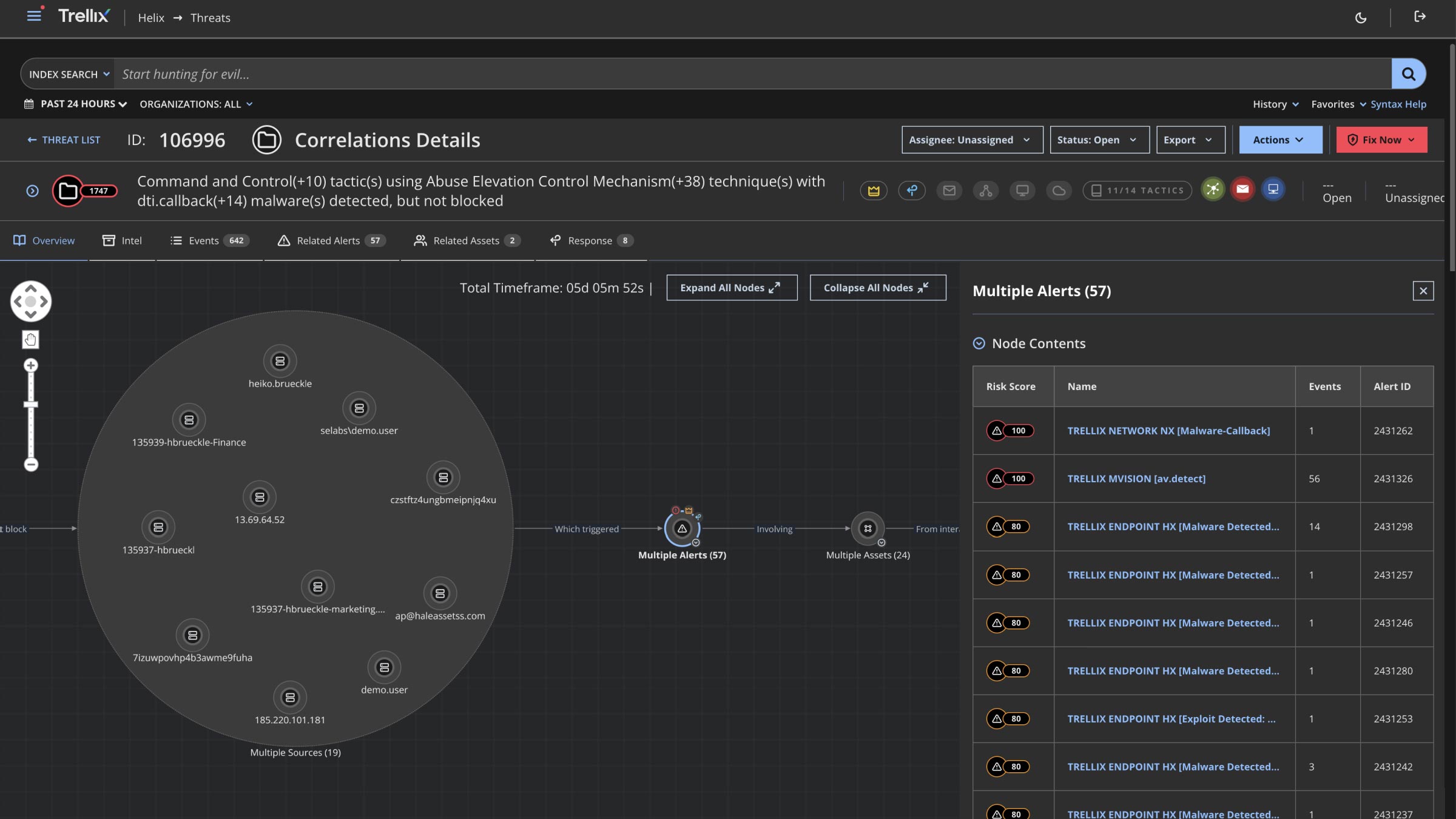
Task: Click the 11/14 TACTICS badge
Action: tap(1137, 190)
